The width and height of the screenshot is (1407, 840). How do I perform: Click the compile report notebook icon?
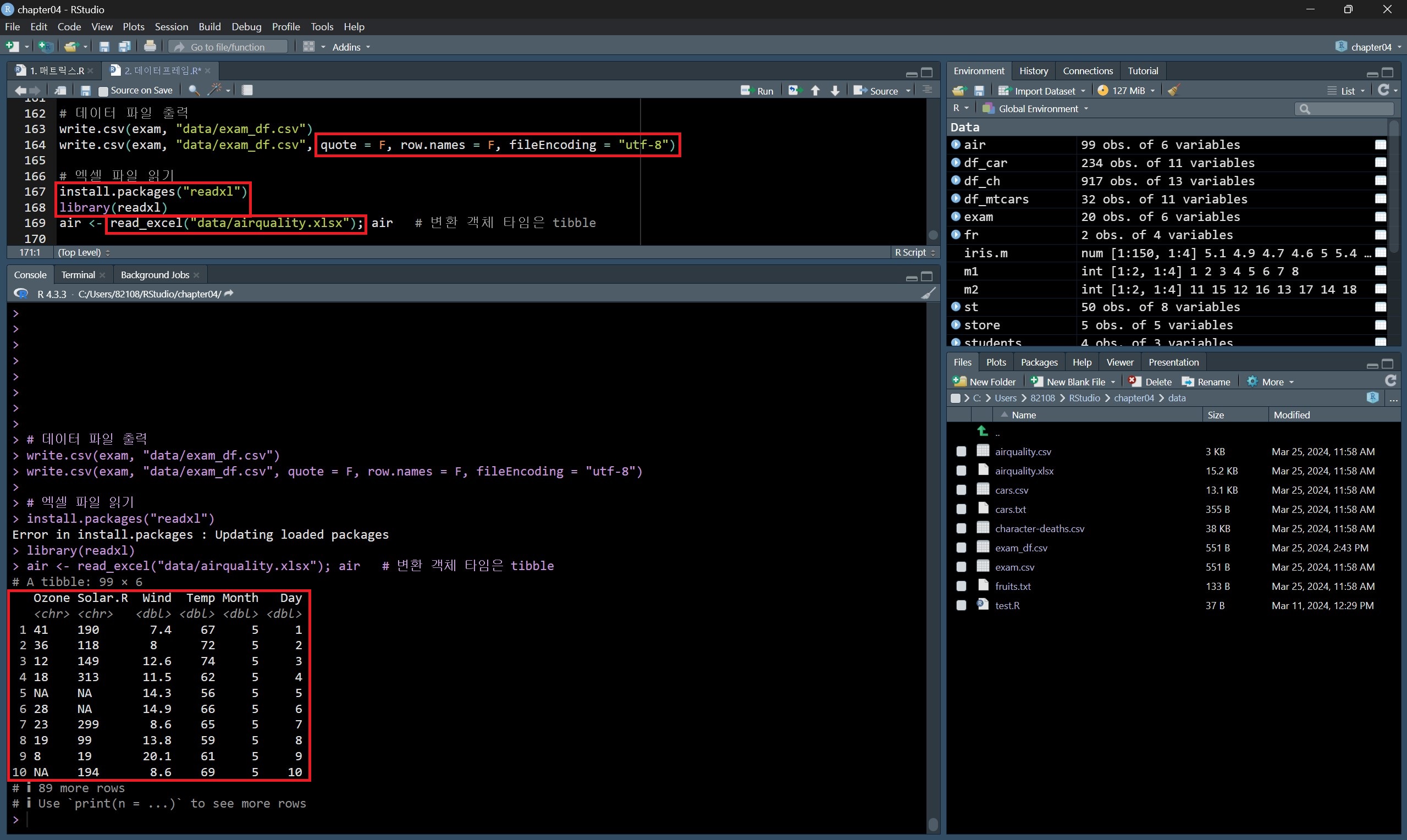pos(247,90)
